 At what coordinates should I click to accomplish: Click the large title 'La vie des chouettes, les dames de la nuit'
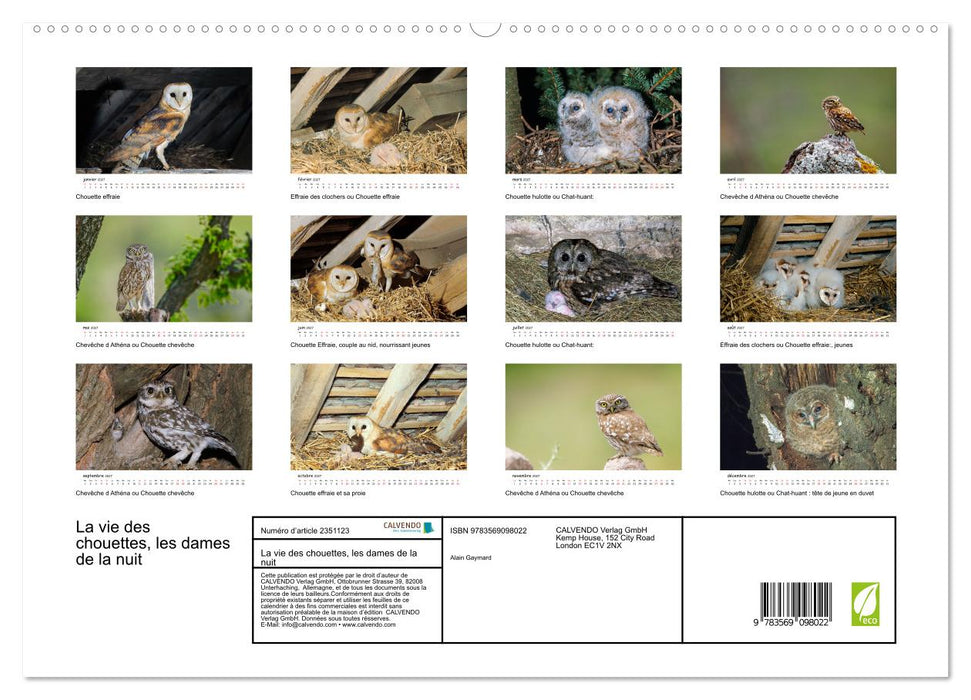click(x=153, y=543)
